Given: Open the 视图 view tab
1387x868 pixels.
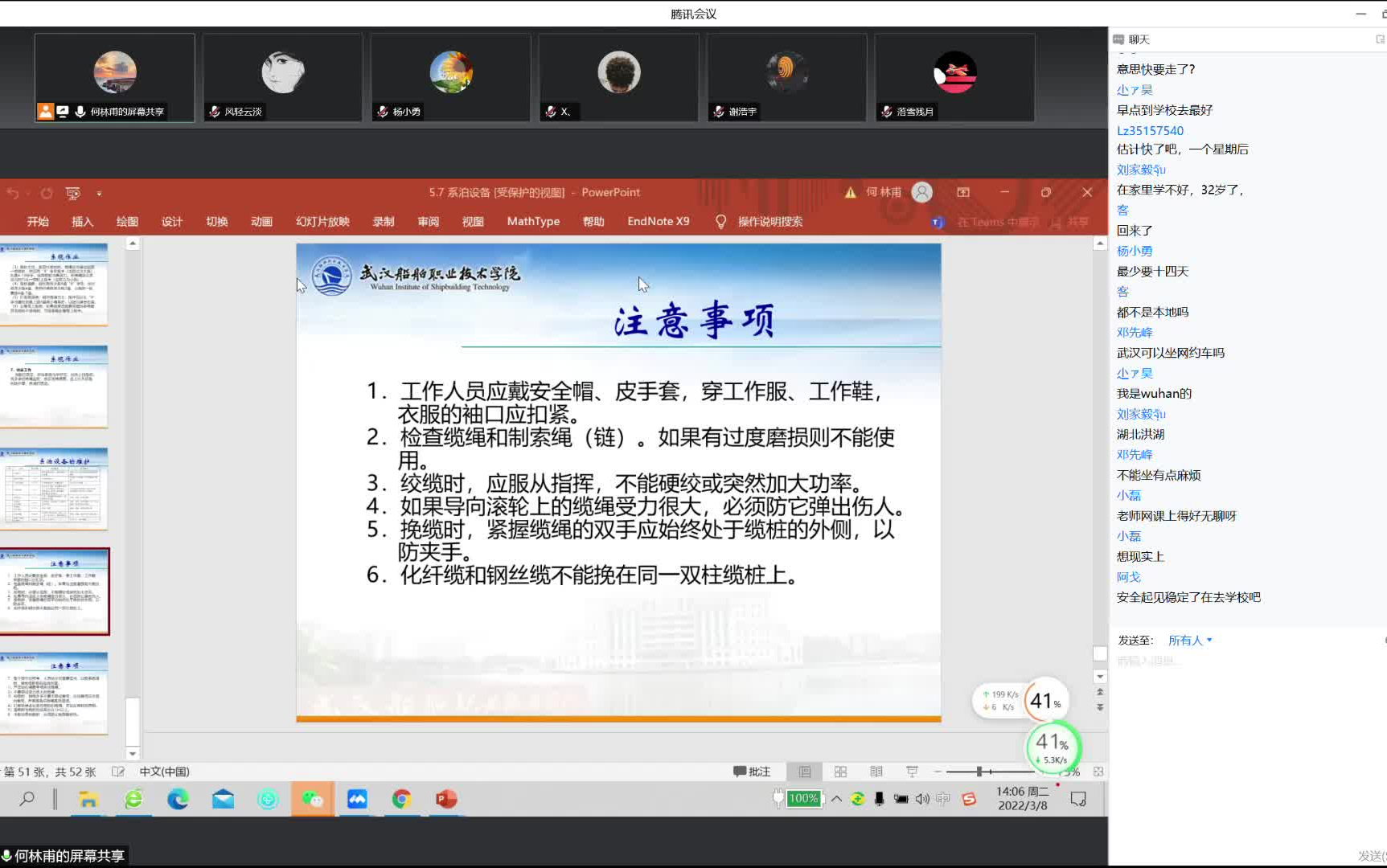Looking at the screenshot, I should (473, 222).
